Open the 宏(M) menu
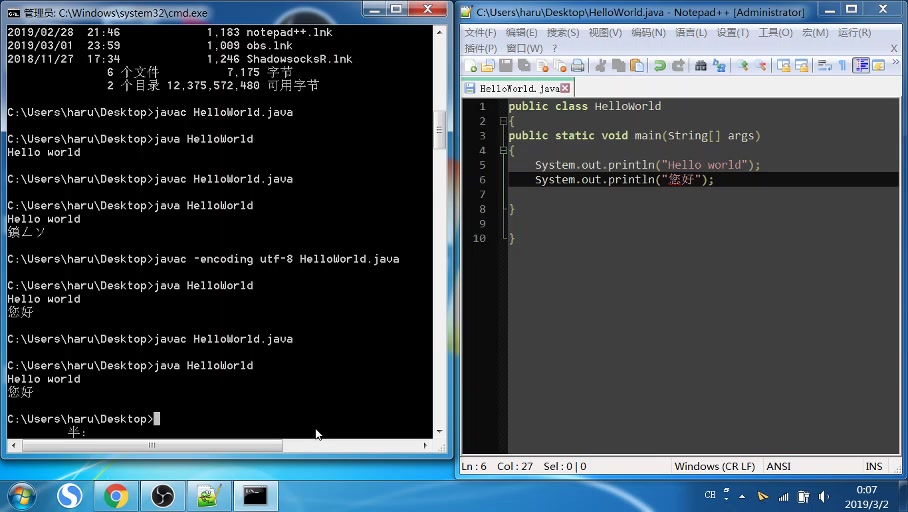 815,32
